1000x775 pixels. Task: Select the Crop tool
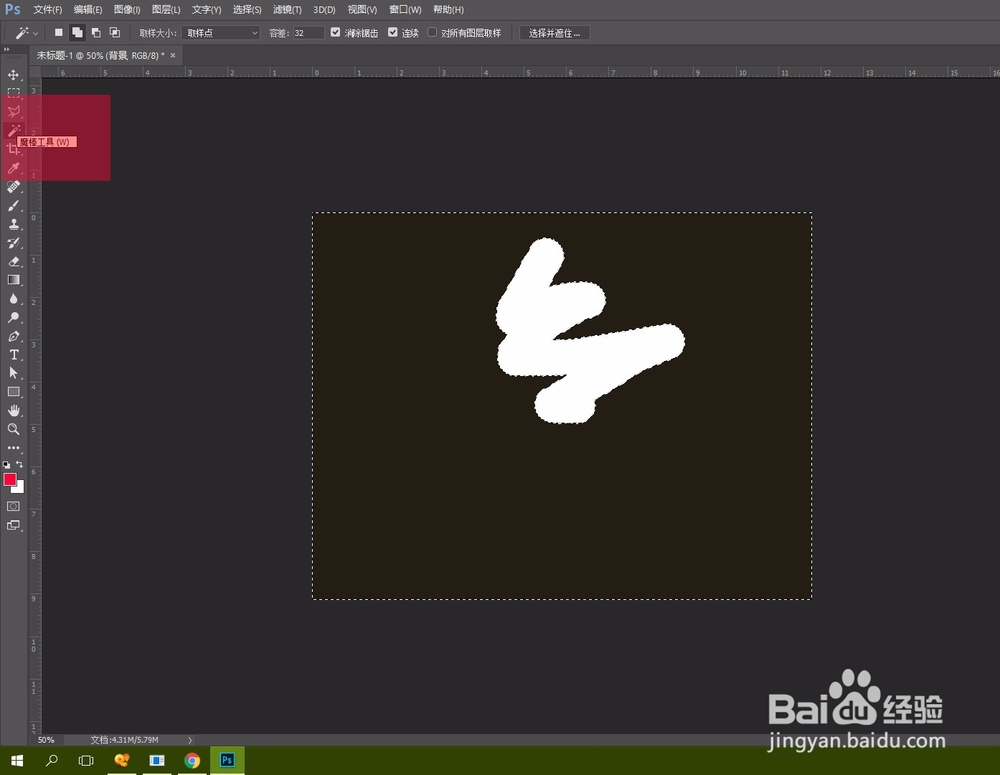point(13,149)
